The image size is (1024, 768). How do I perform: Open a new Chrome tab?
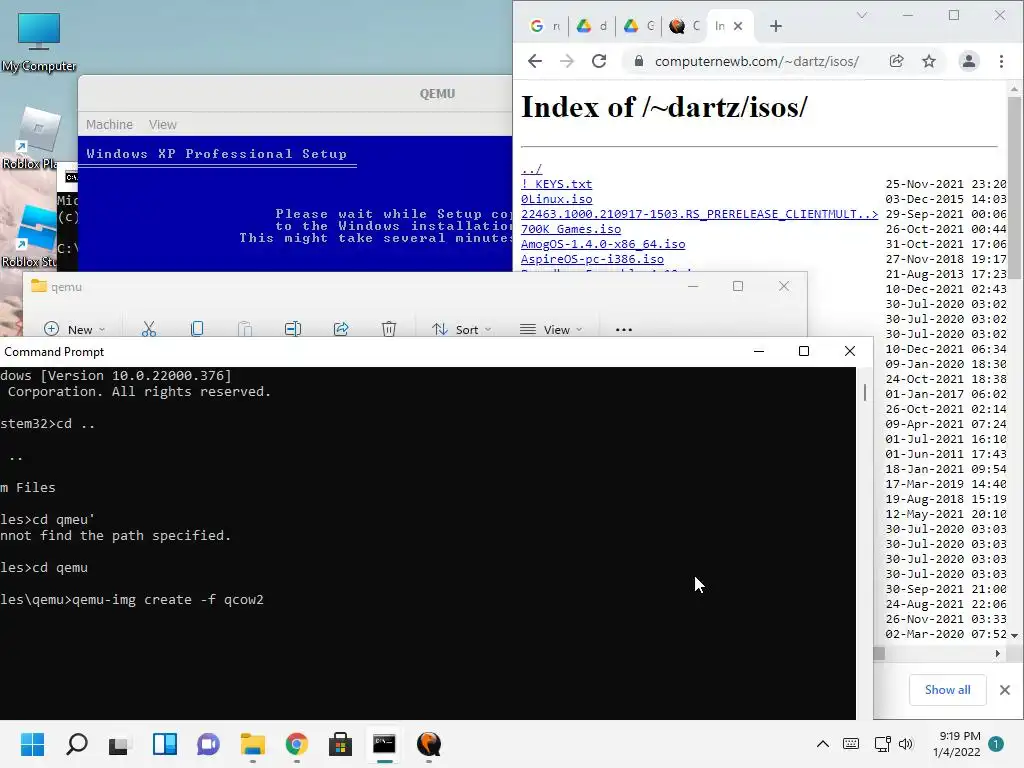(775, 26)
